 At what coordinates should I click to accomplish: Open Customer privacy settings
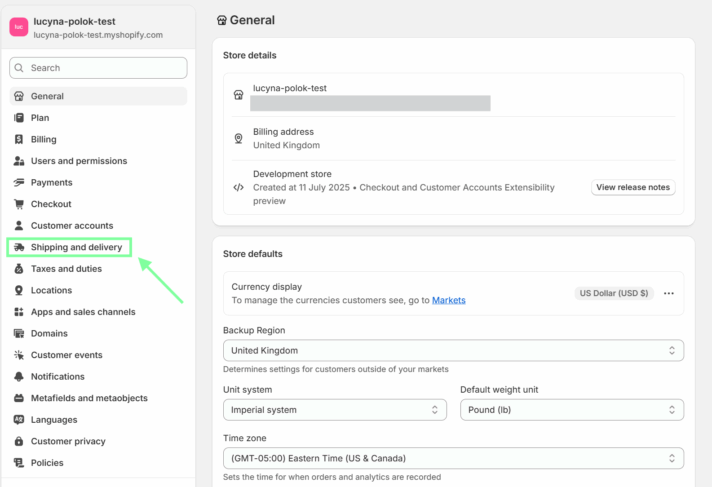[68, 441]
